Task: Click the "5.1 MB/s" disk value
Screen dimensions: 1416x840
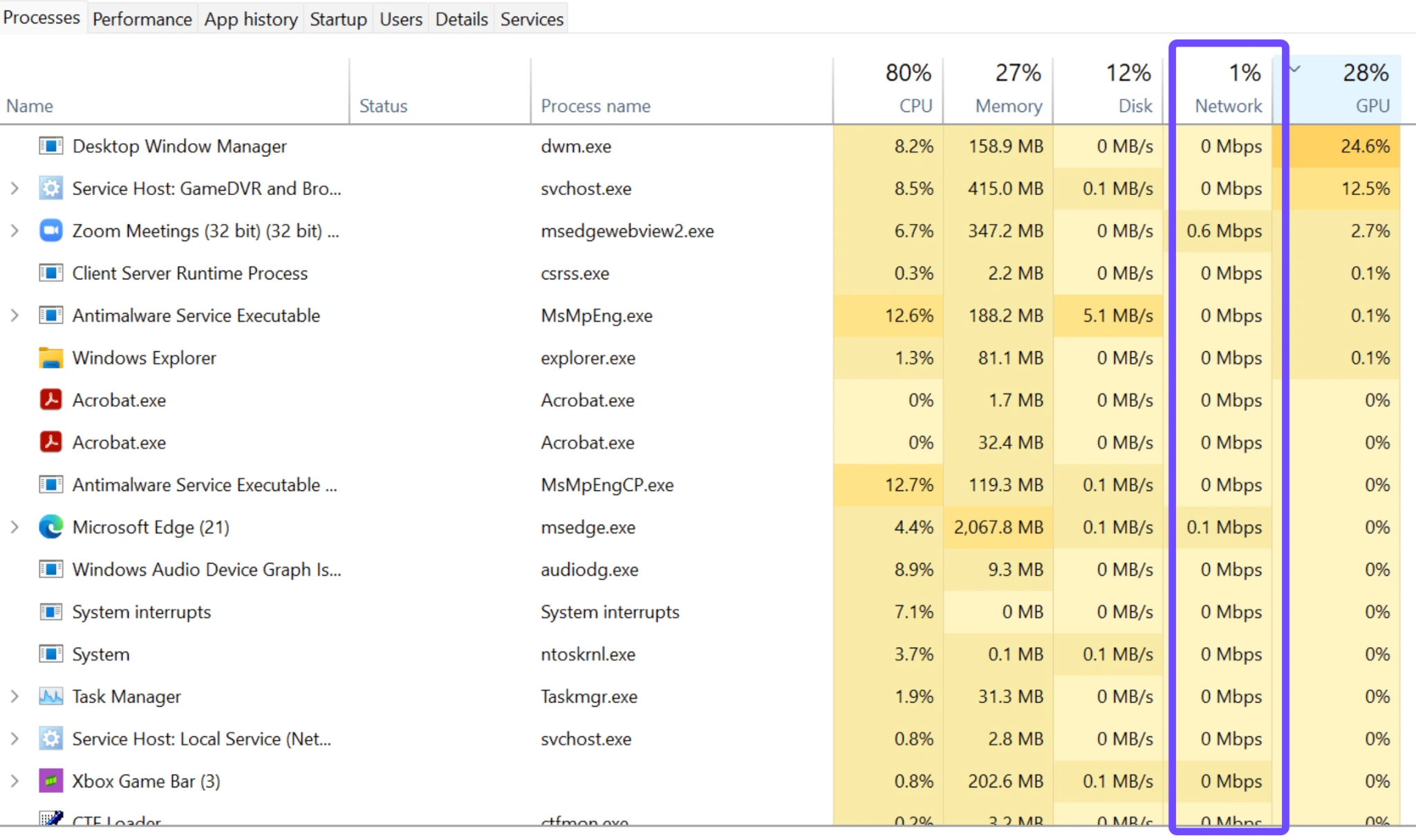Action: click(x=1118, y=315)
